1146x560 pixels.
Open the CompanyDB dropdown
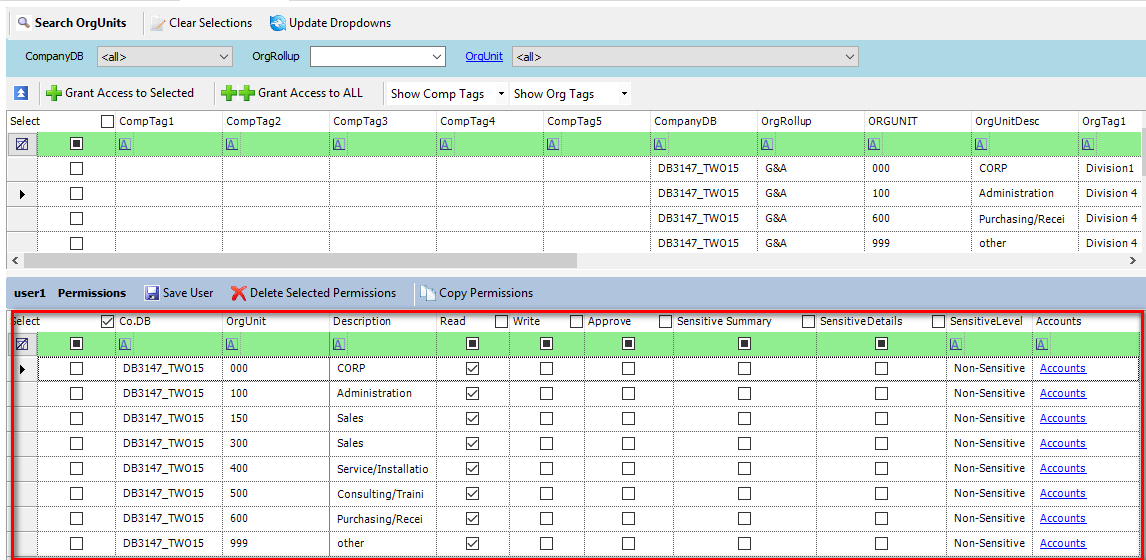pyautogui.click(x=164, y=56)
